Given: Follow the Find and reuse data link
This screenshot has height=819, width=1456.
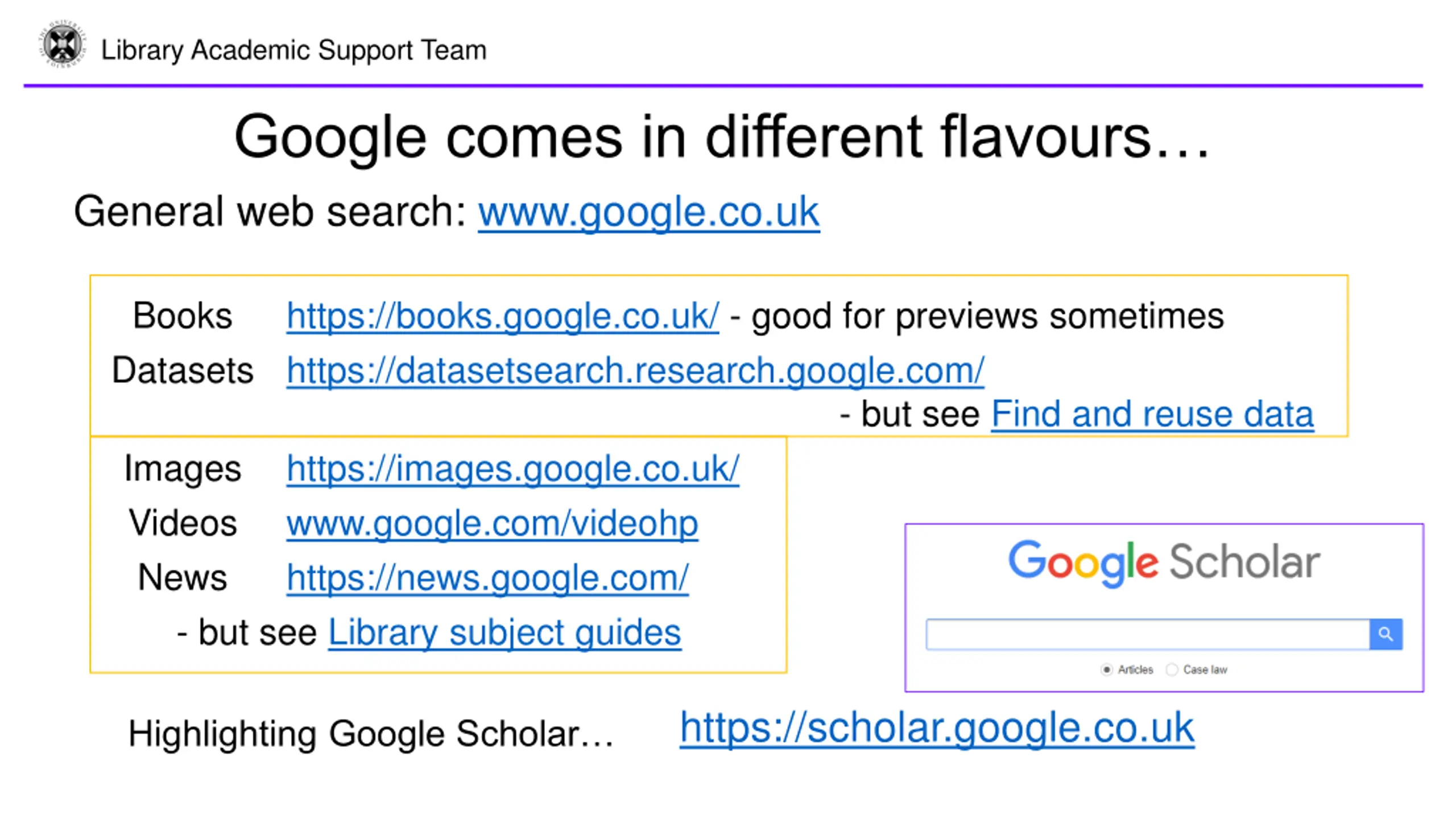Looking at the screenshot, I should coord(1152,413).
